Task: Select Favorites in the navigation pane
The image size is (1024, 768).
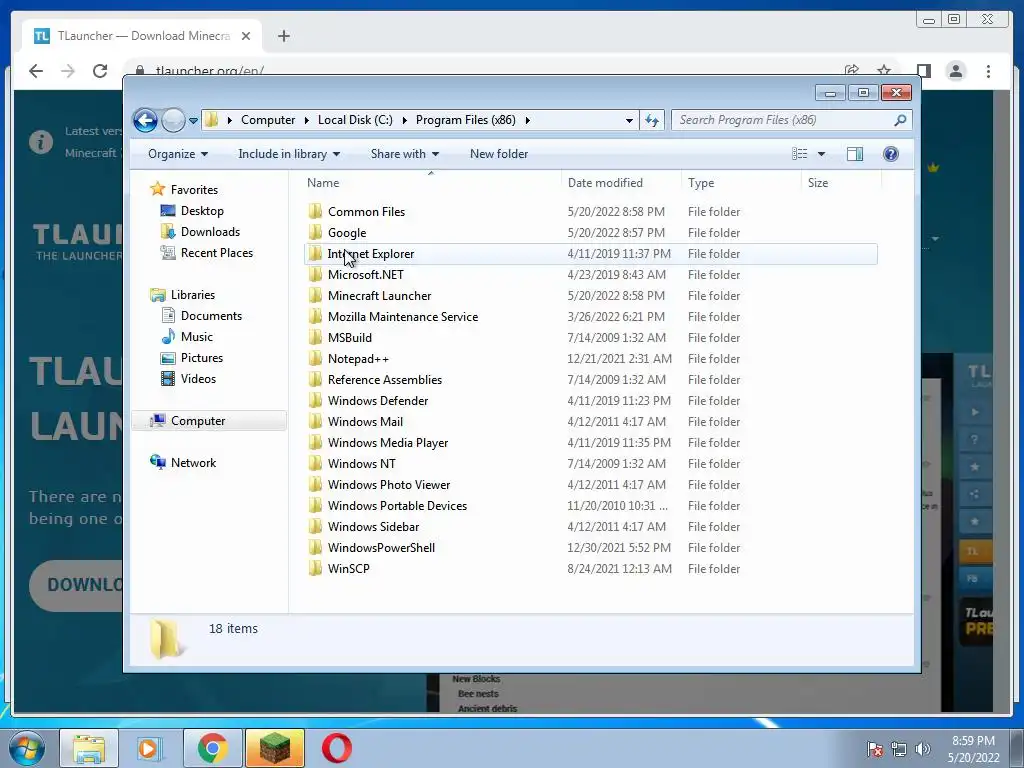Action: coord(194,190)
